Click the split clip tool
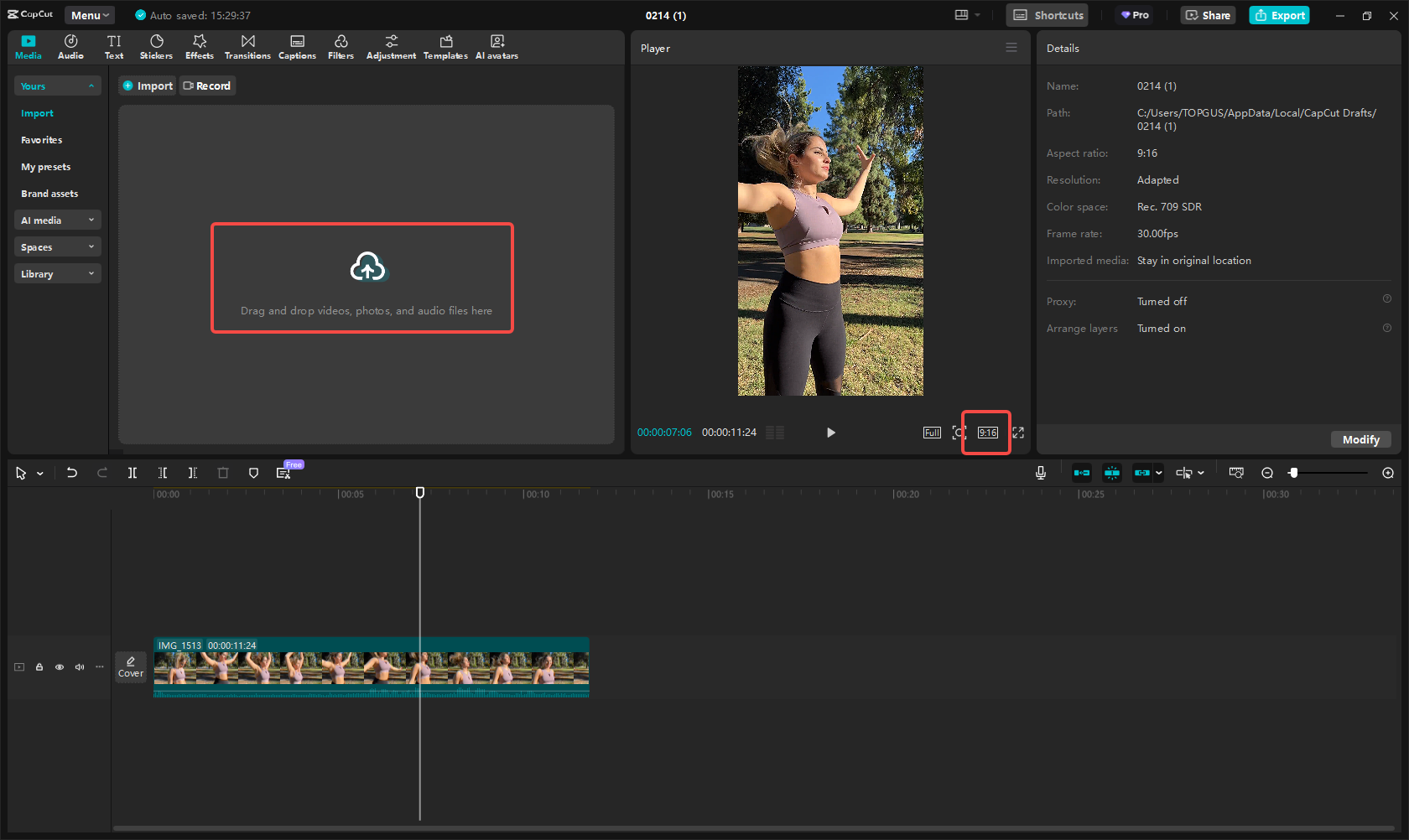Image resolution: width=1409 pixels, height=840 pixels. (x=133, y=473)
